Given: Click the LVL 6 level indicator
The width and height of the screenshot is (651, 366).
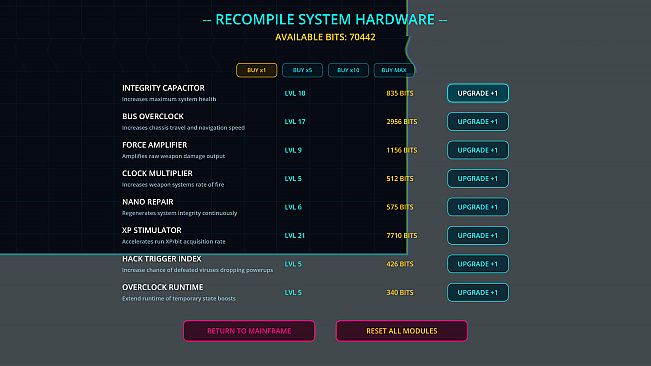Looking at the screenshot, I should coord(293,207).
